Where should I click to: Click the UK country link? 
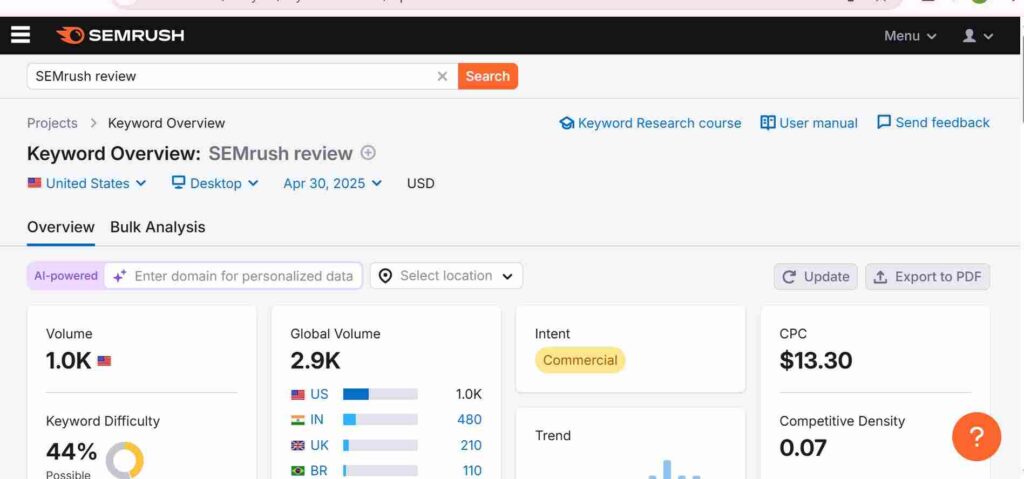point(319,446)
